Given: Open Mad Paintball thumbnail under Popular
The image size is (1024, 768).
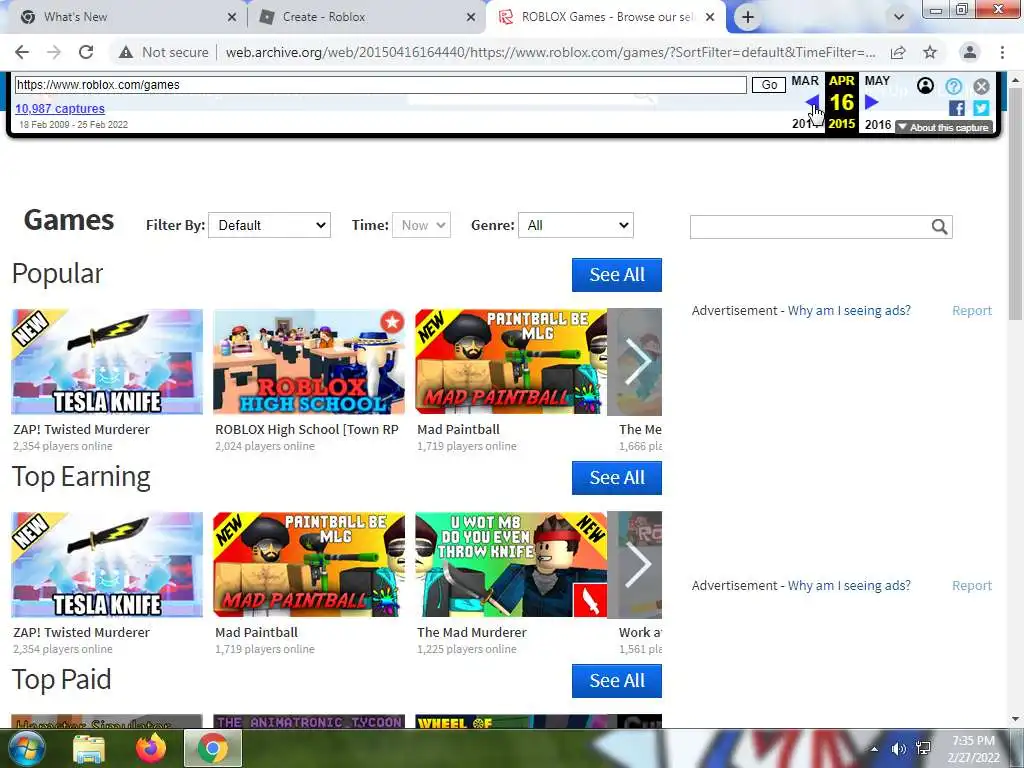Looking at the screenshot, I should pos(511,362).
